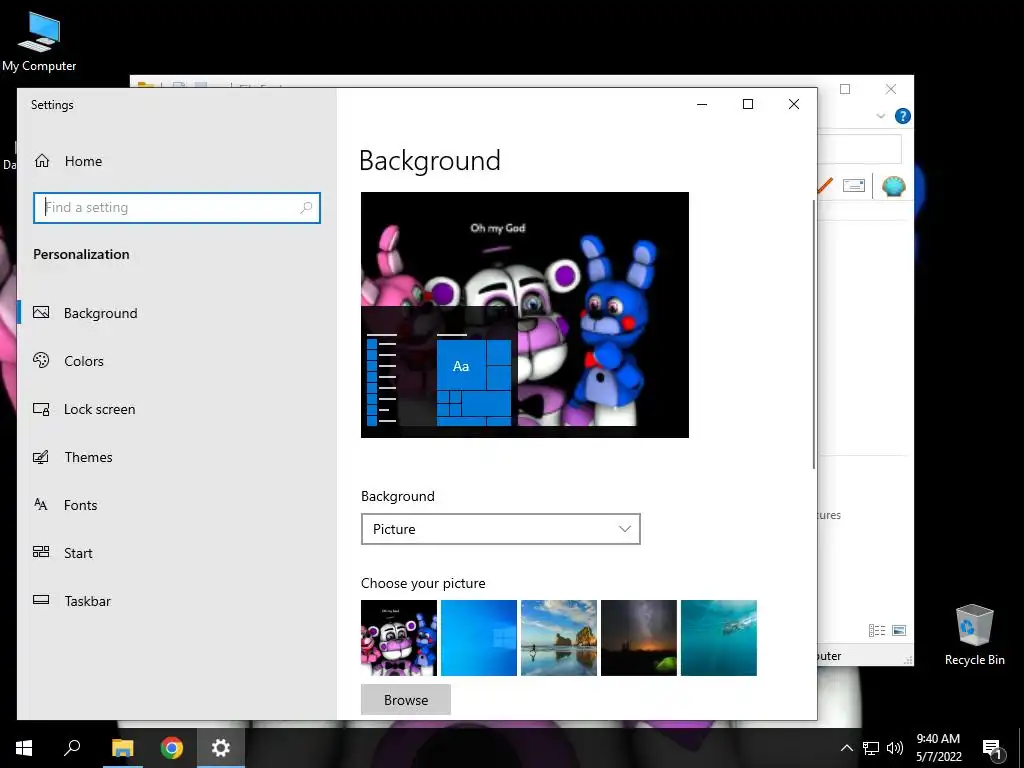Launch Google Chrome from taskbar
Viewport: 1024px width, 768px height.
coord(172,748)
